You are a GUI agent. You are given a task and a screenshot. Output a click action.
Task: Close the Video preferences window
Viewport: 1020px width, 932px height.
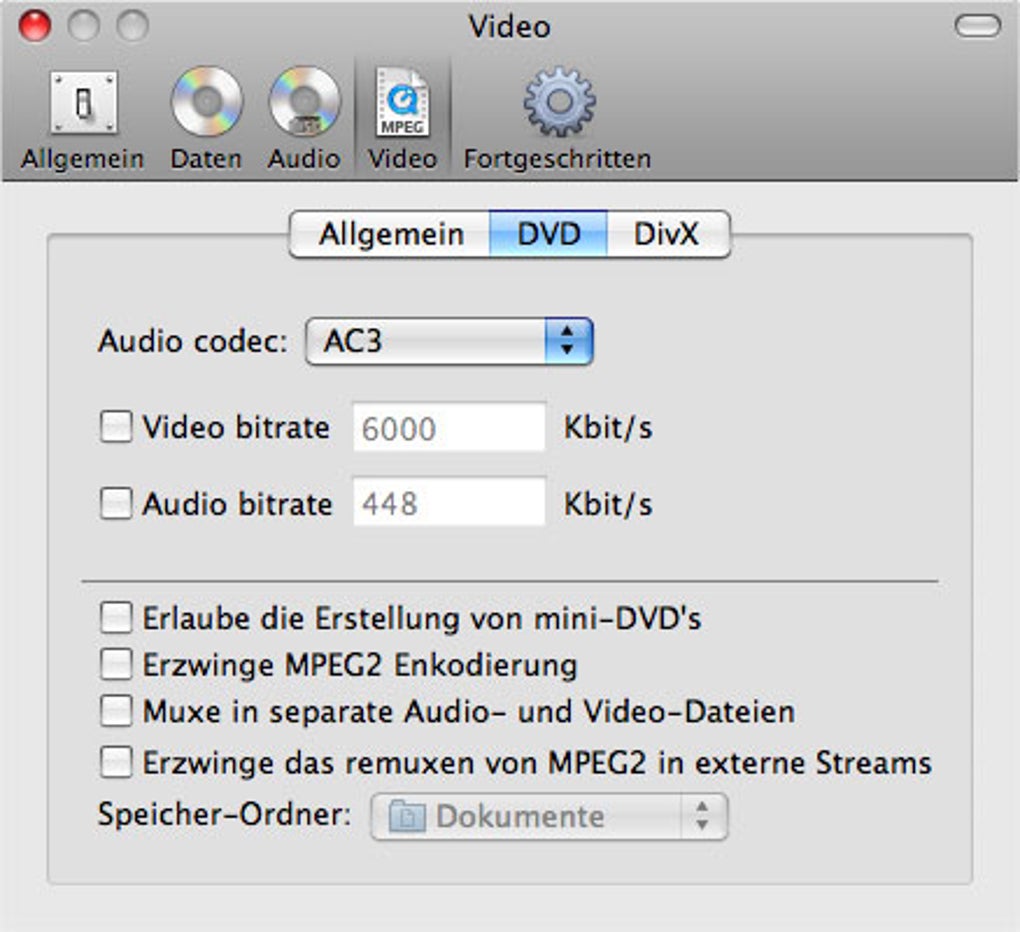click(x=35, y=27)
